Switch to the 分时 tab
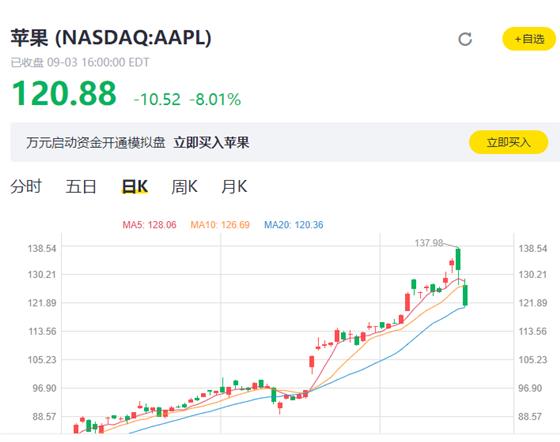560x442 pixels. click(26, 187)
